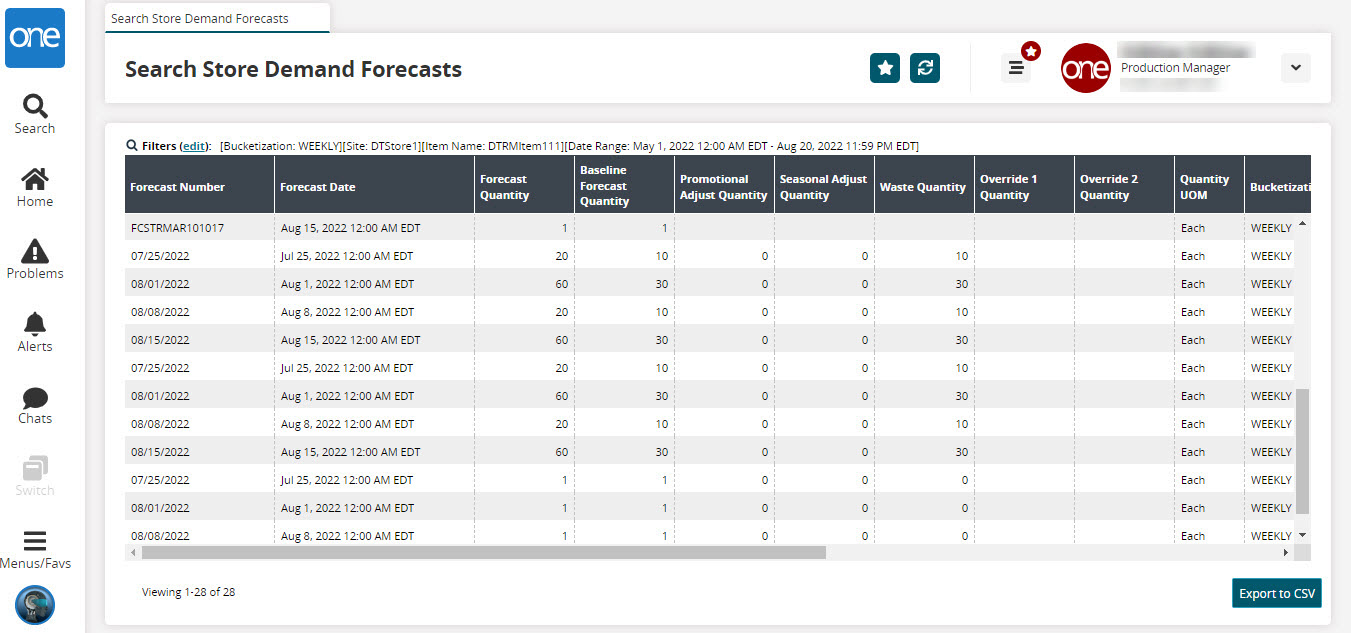The image size is (1351, 633).
Task: Open Menus/Favs hamburger icon
Action: (x=35, y=549)
